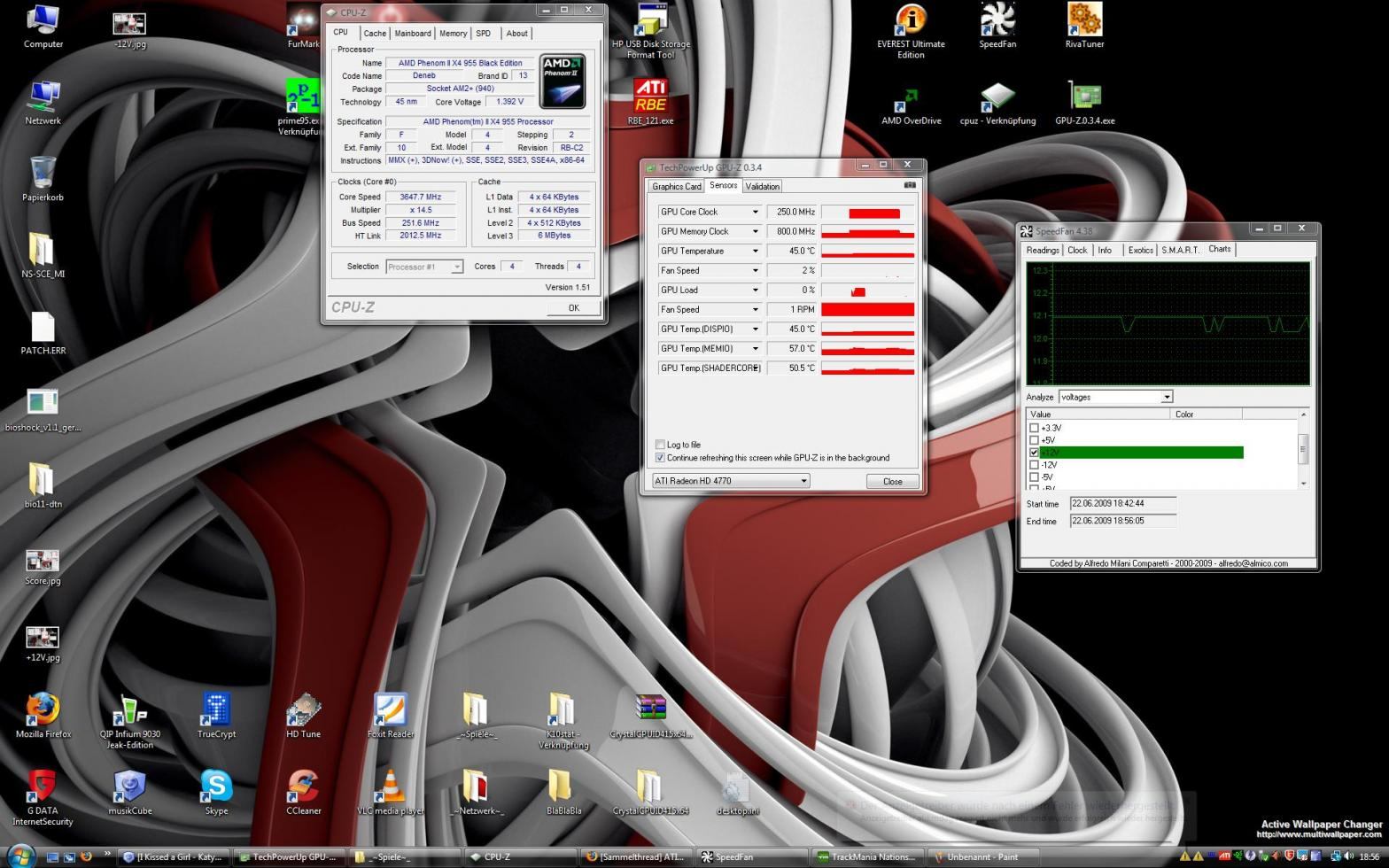Viewport: 1389px width, 868px height.
Task: Open GPU Temp.(DISPIO) sensor dropdown
Action: pos(755,329)
